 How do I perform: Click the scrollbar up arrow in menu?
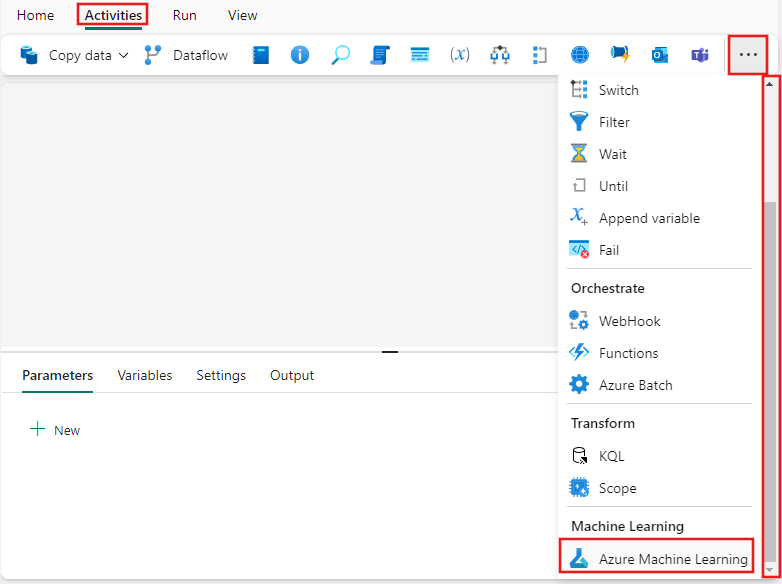coord(770,84)
